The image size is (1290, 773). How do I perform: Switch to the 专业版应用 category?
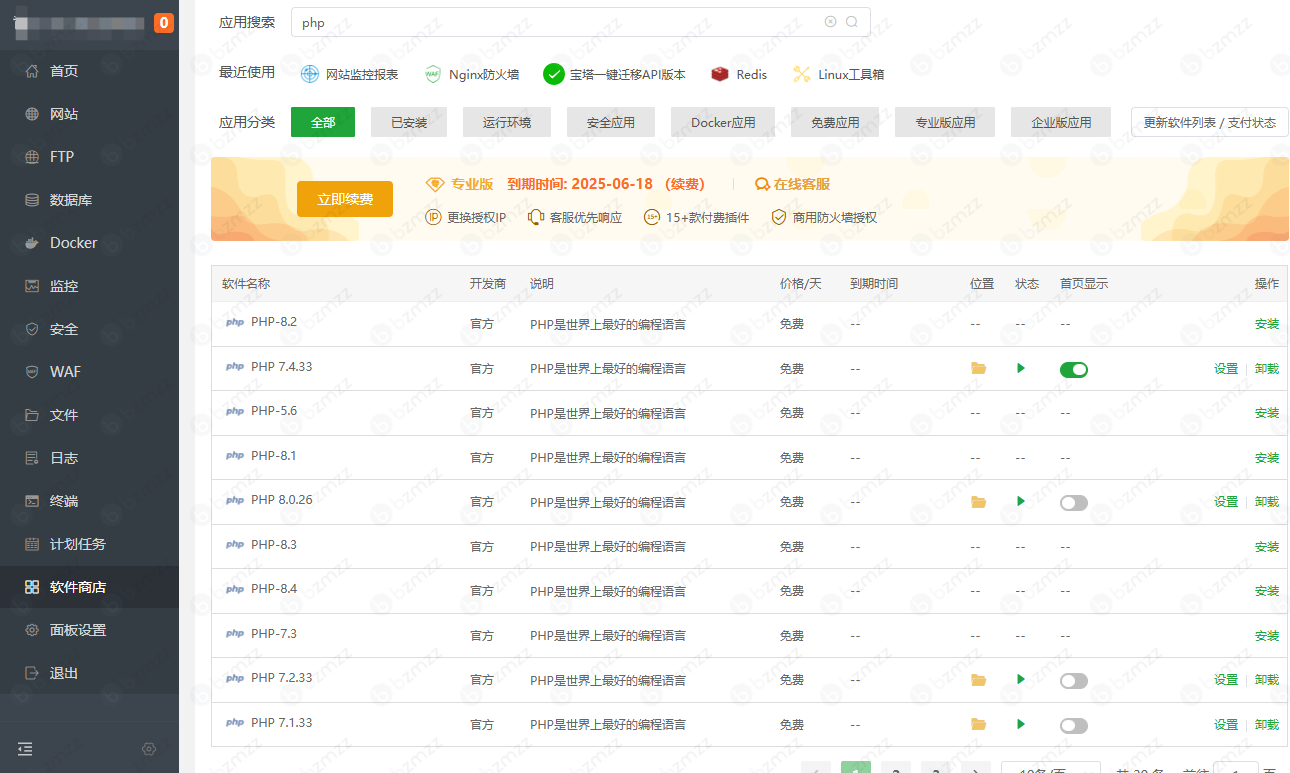click(x=945, y=122)
